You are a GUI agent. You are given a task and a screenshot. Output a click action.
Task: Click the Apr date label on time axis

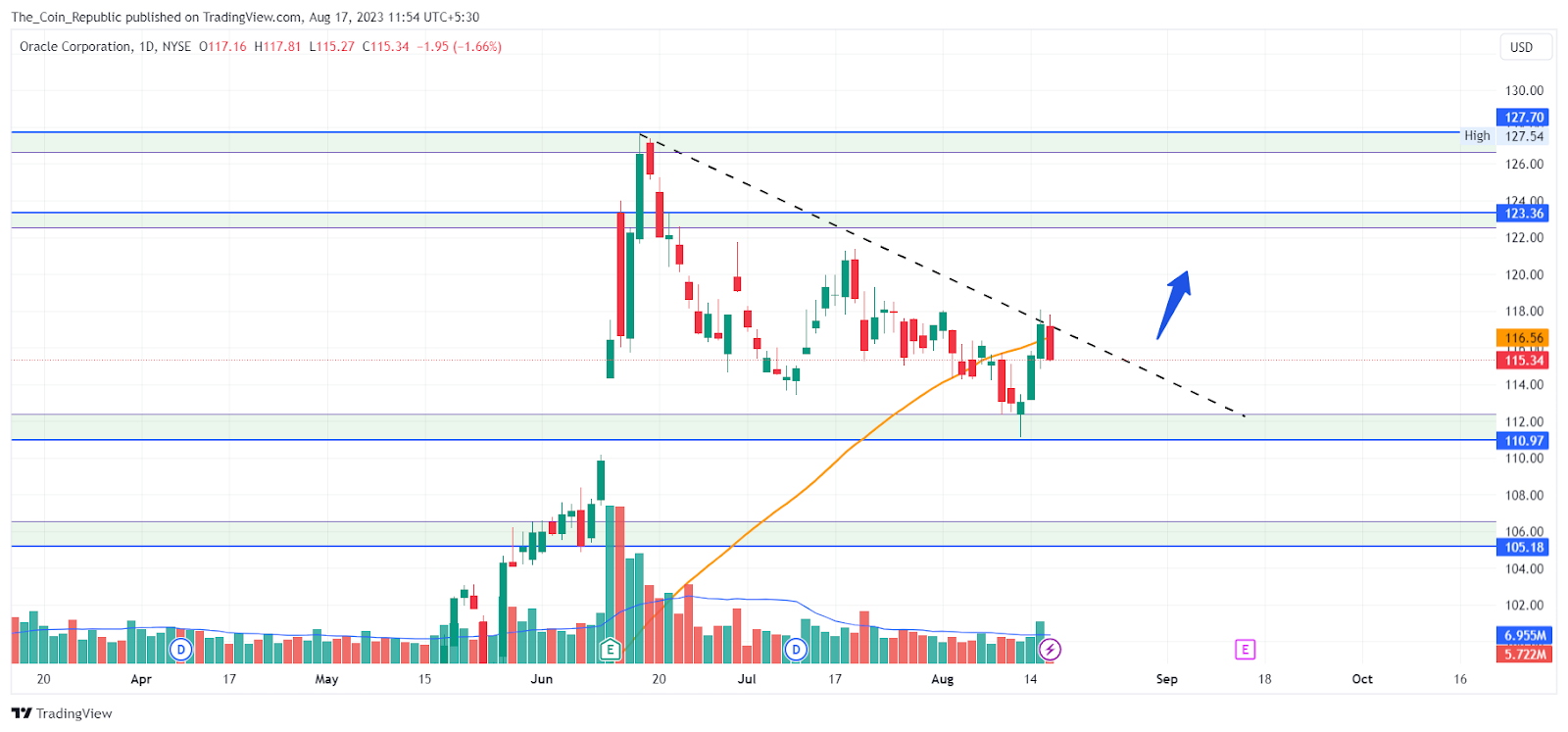point(141,679)
